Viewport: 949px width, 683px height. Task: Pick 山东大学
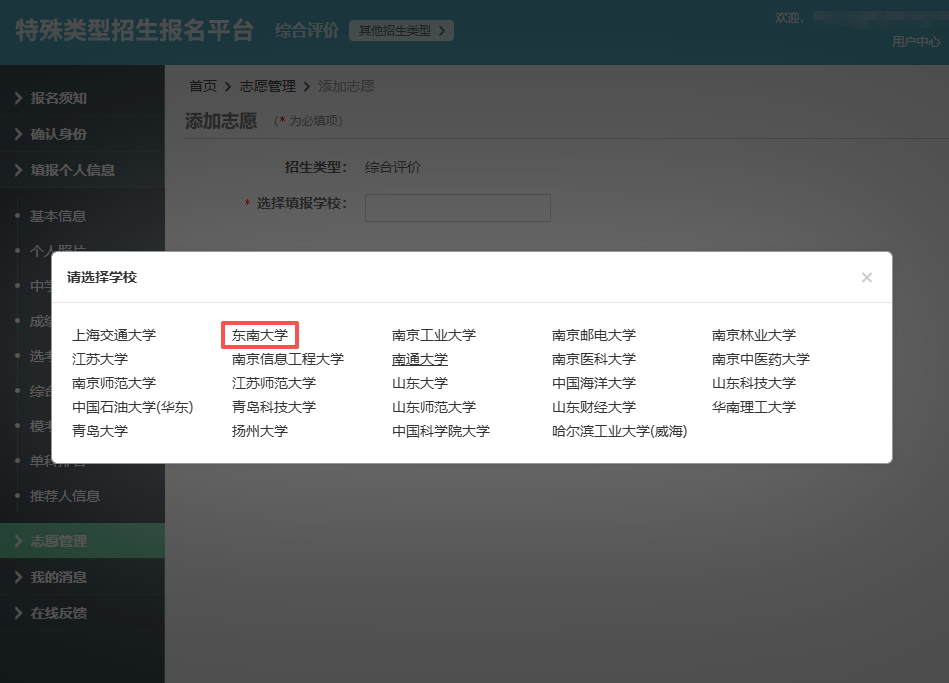coord(420,383)
